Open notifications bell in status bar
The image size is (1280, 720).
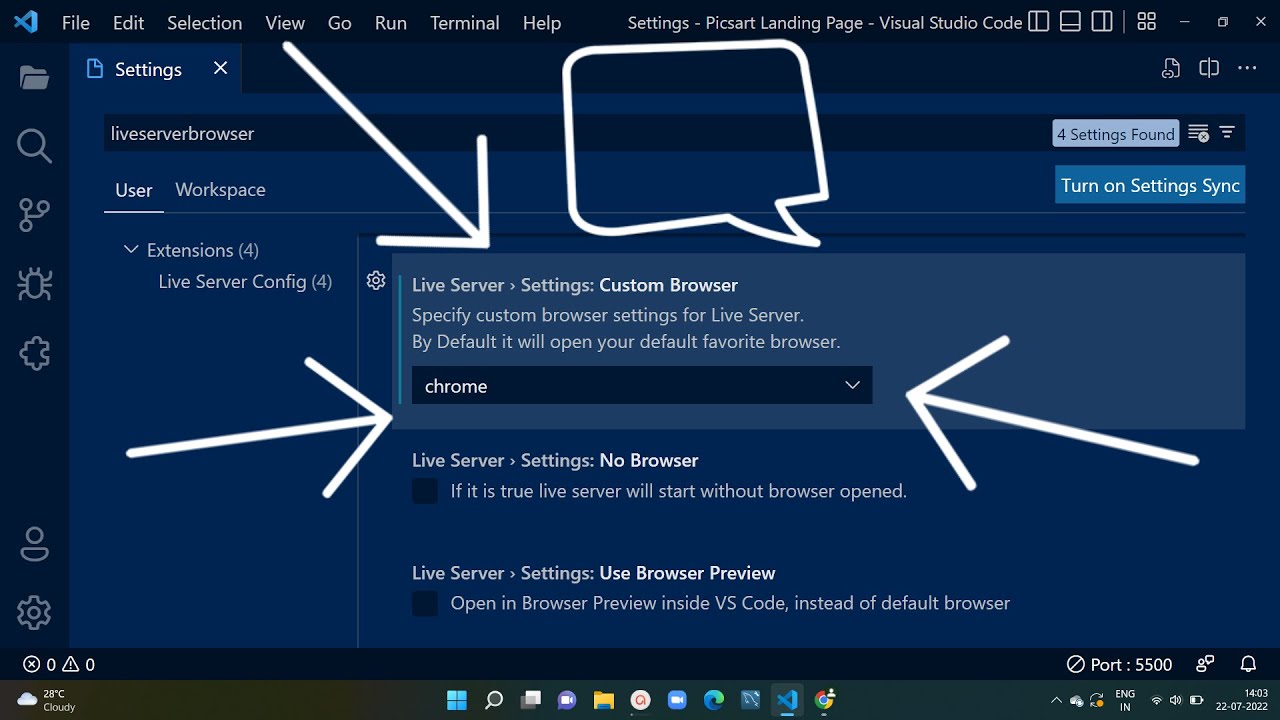(1248, 664)
